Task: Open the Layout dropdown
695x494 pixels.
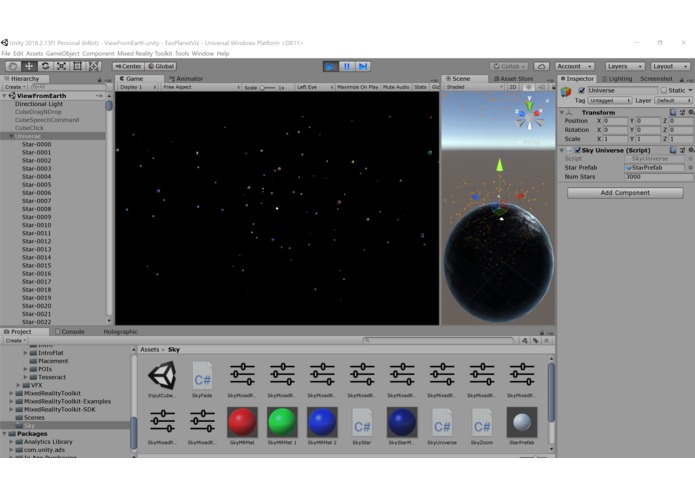Action: [670, 66]
